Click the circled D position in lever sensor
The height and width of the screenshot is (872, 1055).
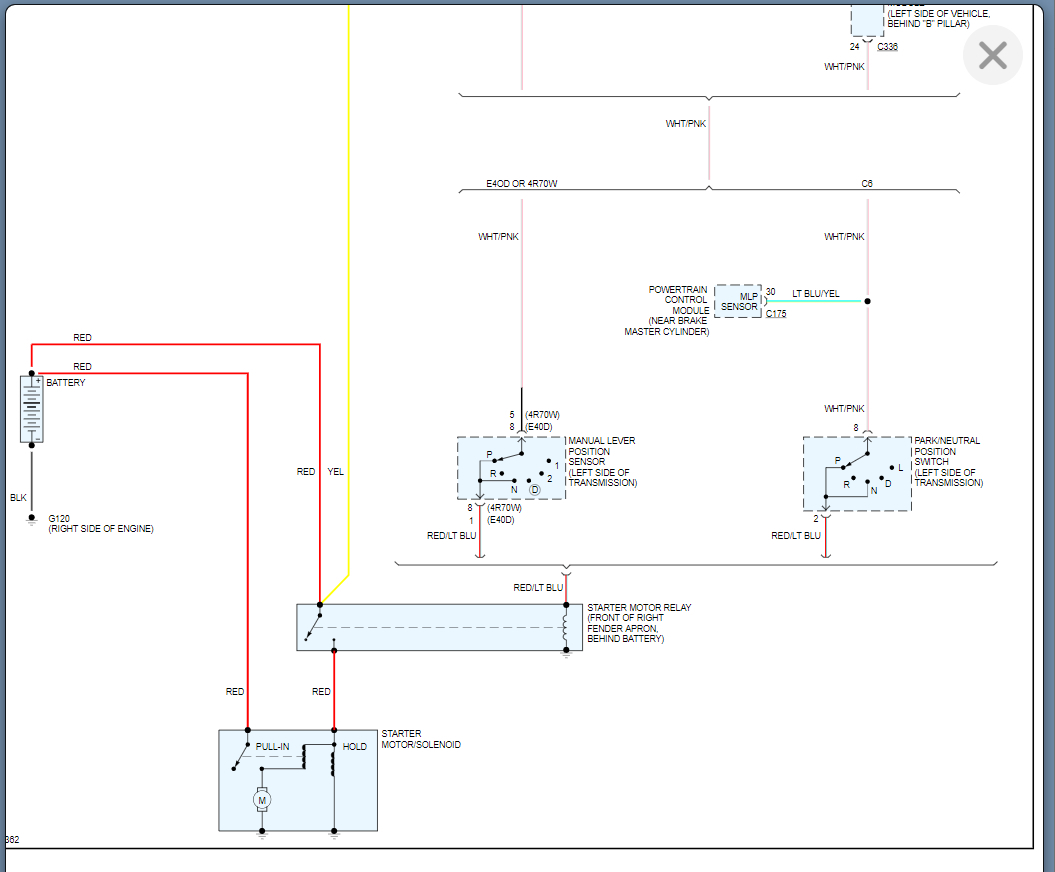click(534, 489)
